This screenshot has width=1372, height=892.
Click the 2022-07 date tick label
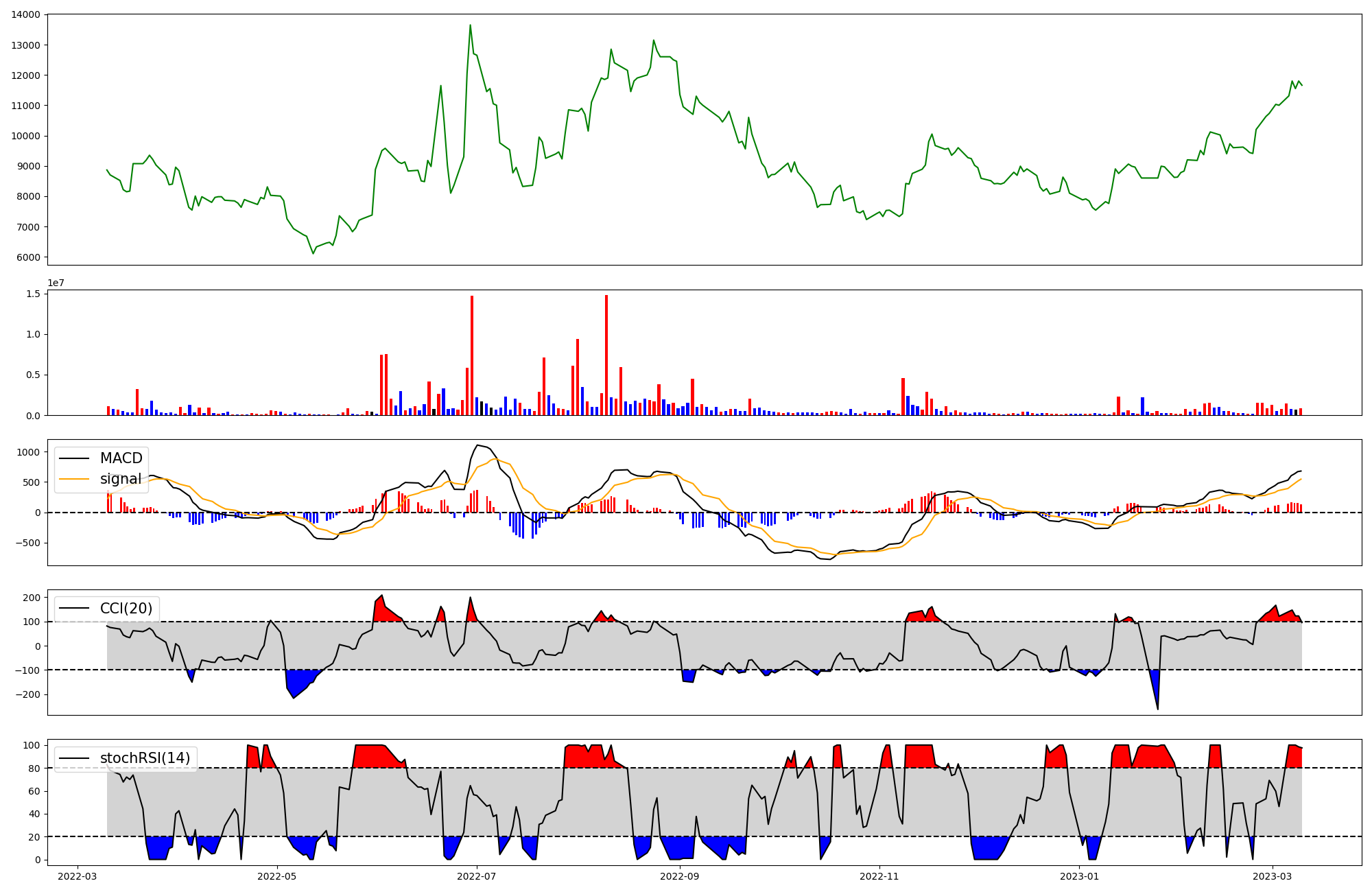(x=476, y=876)
